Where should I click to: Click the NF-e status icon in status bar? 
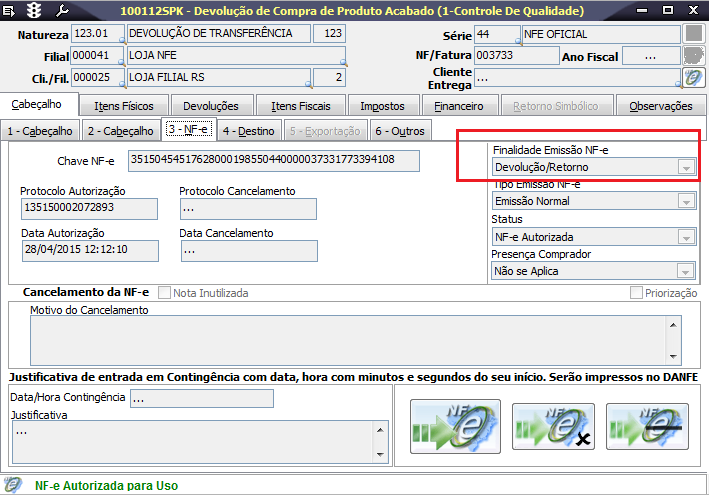[x=12, y=485]
